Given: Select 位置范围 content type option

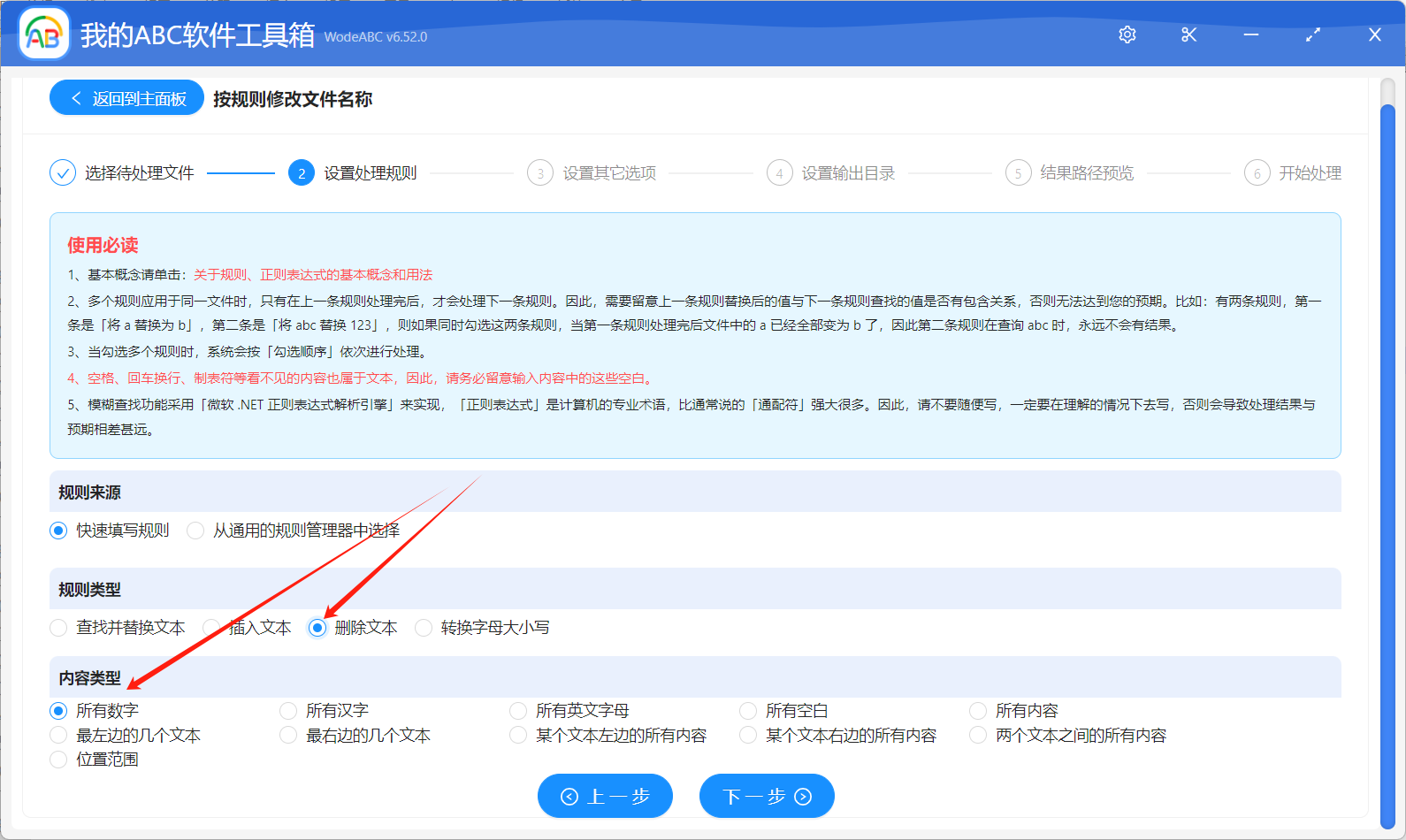Looking at the screenshot, I should click(x=59, y=760).
